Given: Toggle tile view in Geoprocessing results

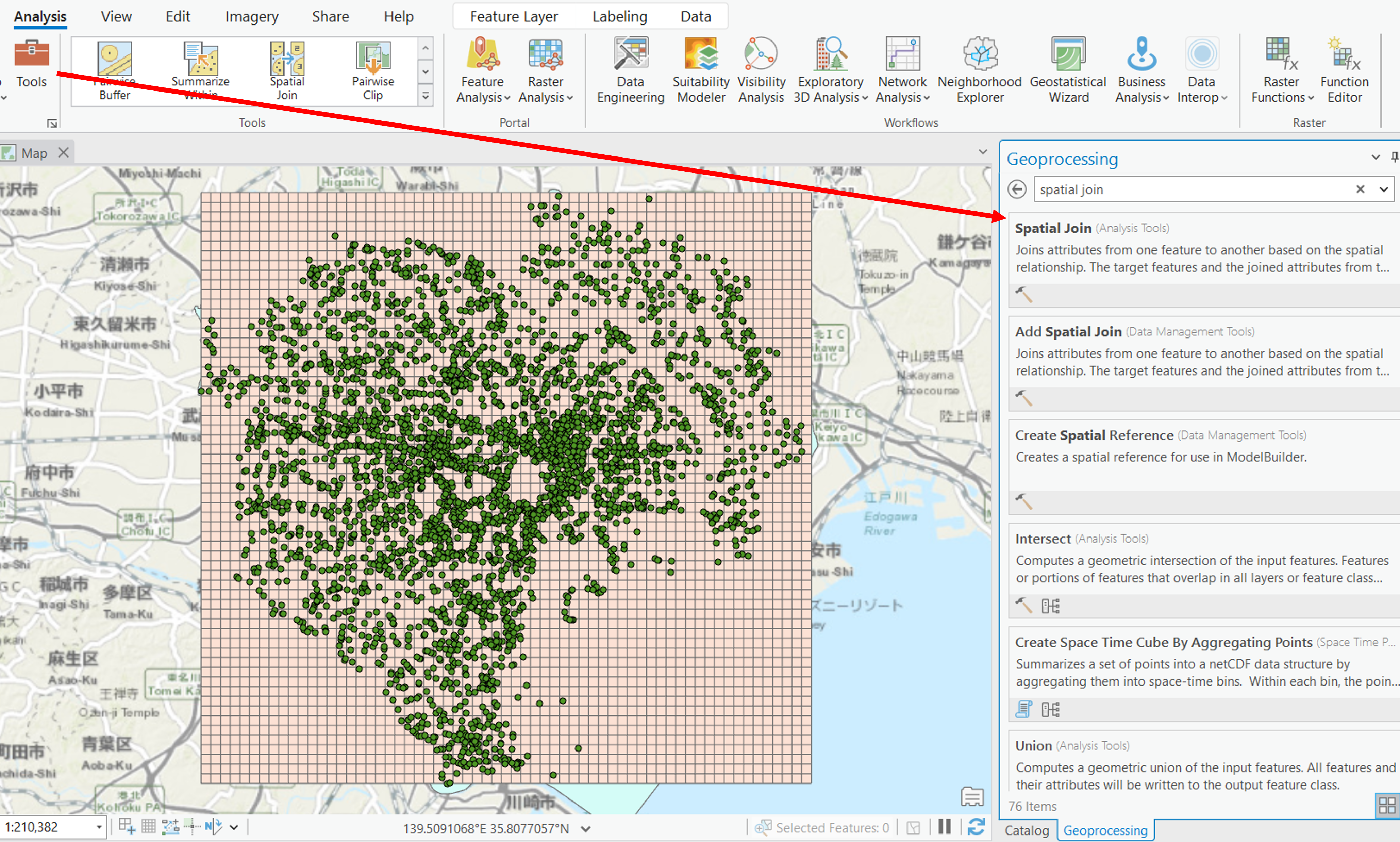Looking at the screenshot, I should (x=1387, y=805).
